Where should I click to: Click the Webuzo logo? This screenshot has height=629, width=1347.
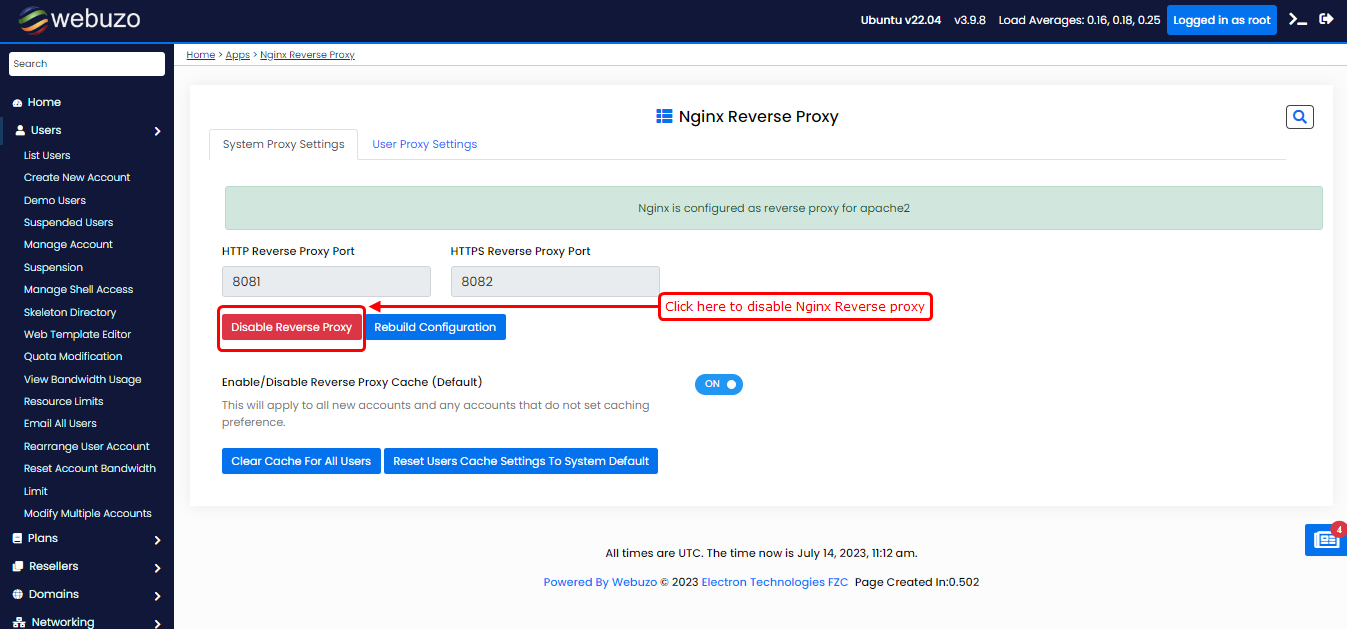pos(78,20)
